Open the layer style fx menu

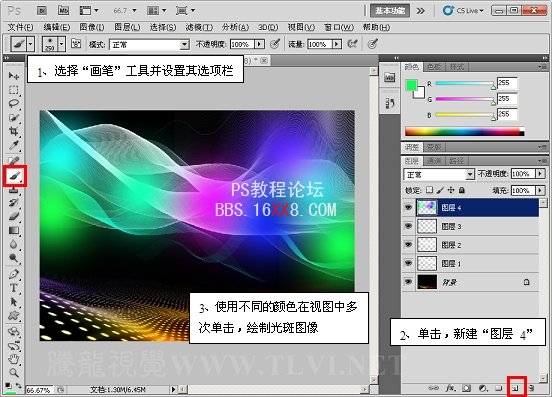coord(450,388)
